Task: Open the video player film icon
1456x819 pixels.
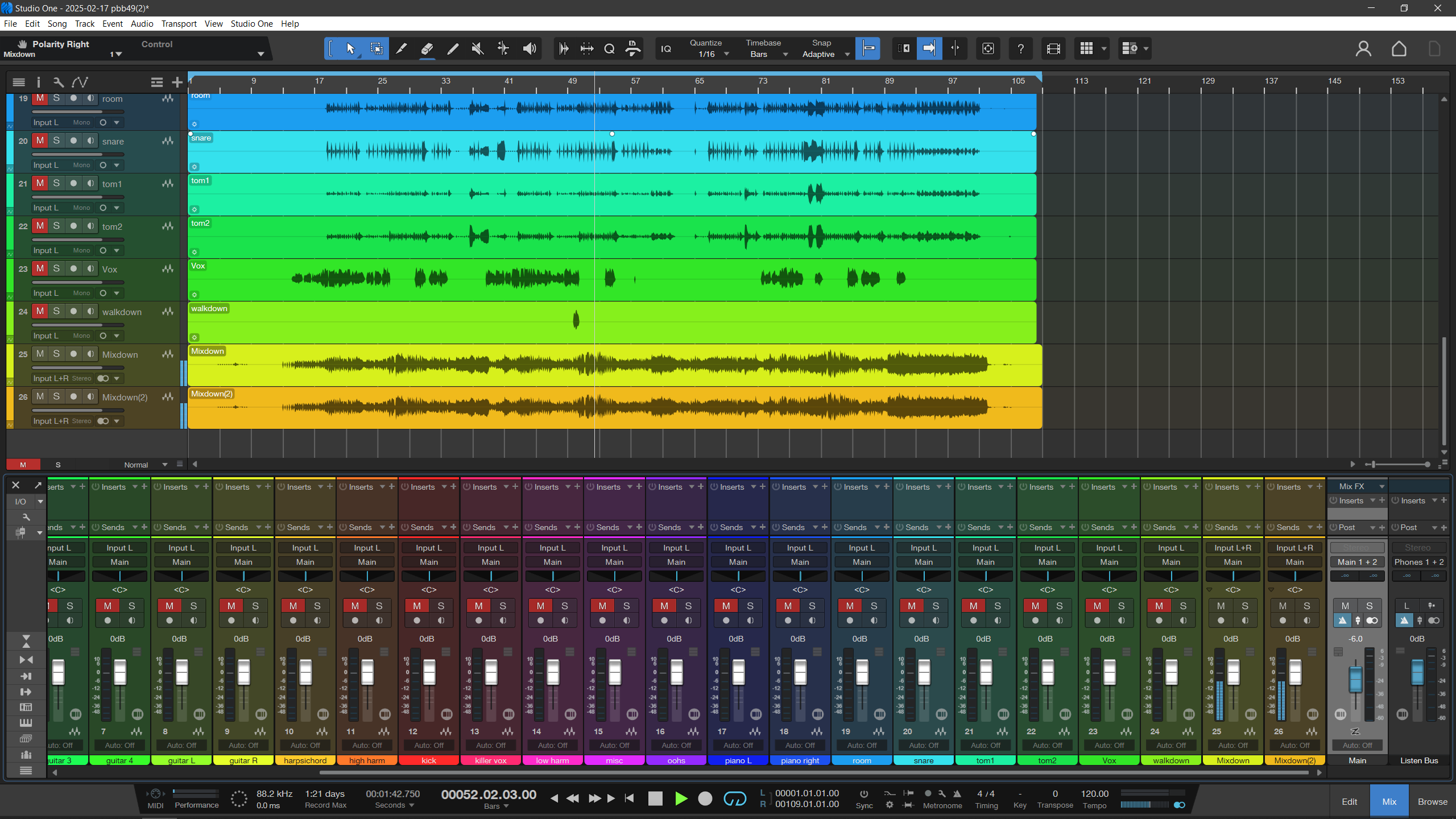Action: point(1053,49)
